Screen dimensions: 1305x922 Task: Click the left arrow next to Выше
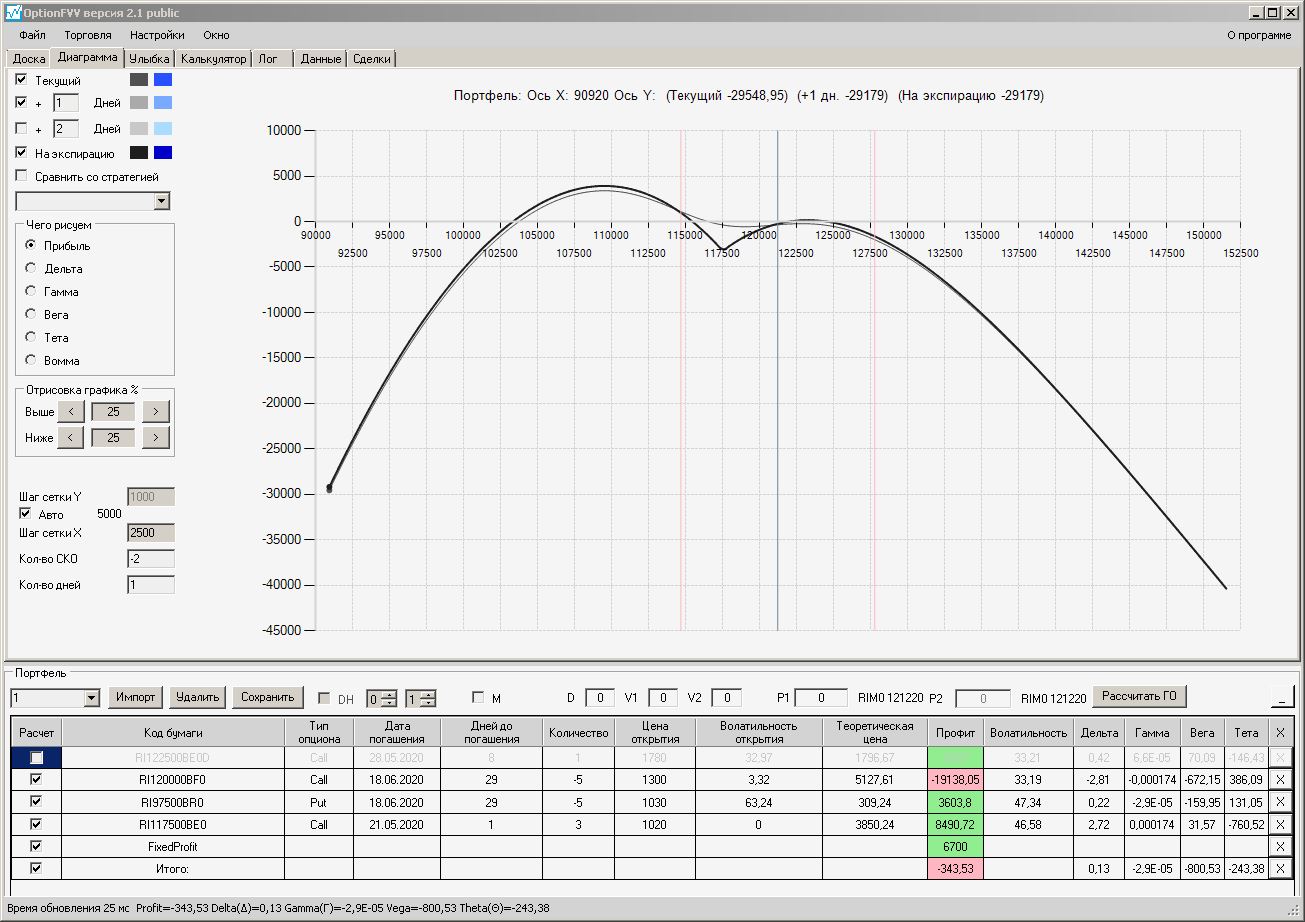(x=70, y=412)
